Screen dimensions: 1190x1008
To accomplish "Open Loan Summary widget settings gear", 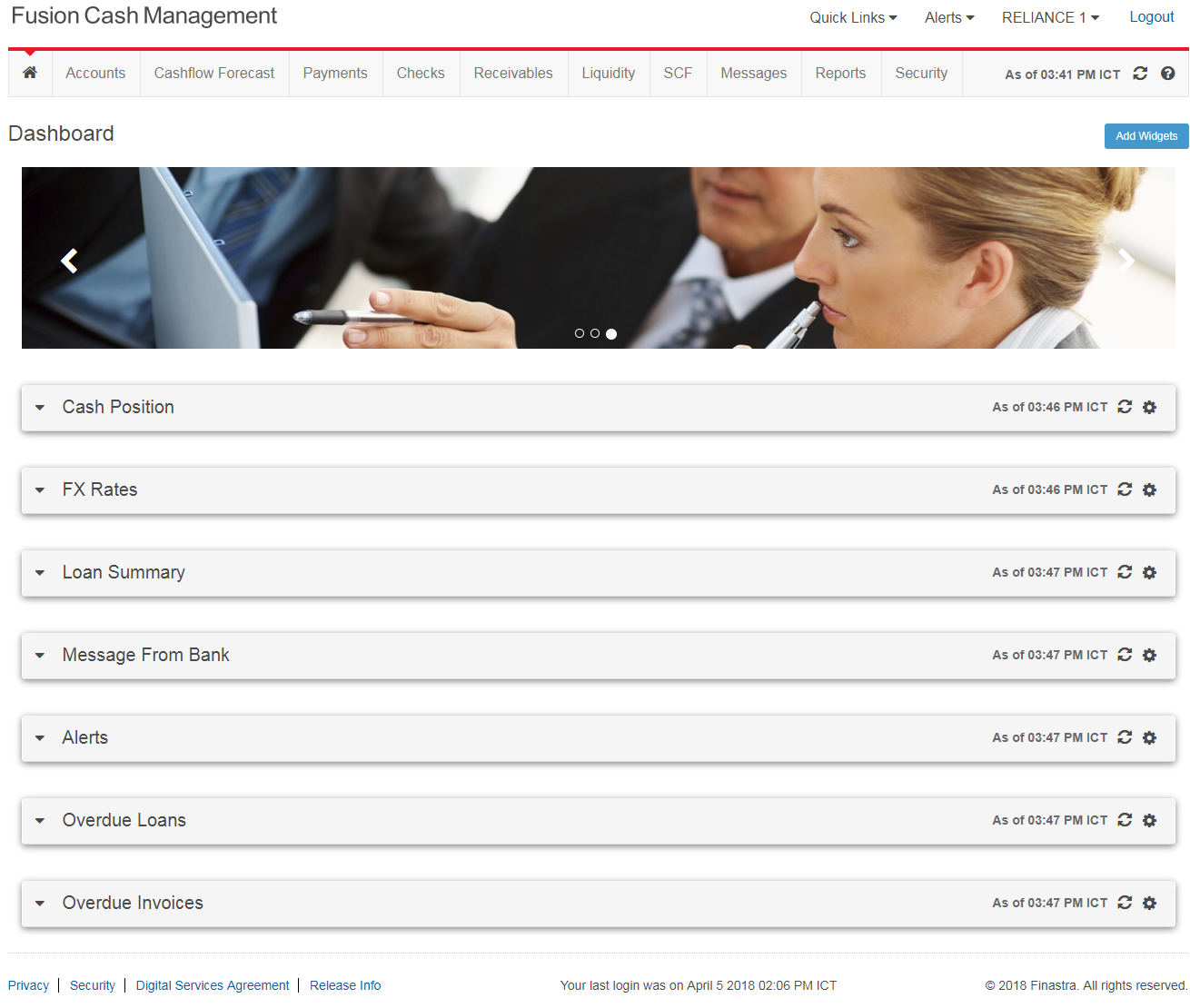I will [1149, 572].
